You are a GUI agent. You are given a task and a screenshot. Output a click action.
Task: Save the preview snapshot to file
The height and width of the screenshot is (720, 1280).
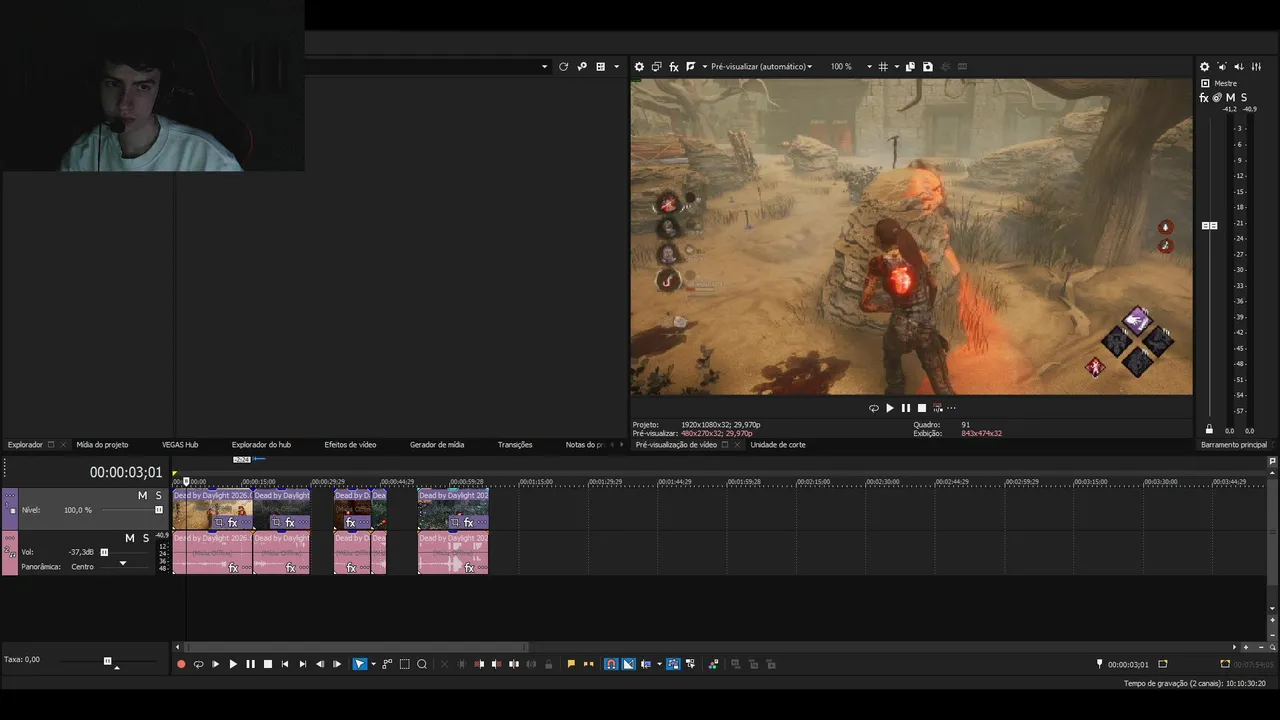coord(928,67)
